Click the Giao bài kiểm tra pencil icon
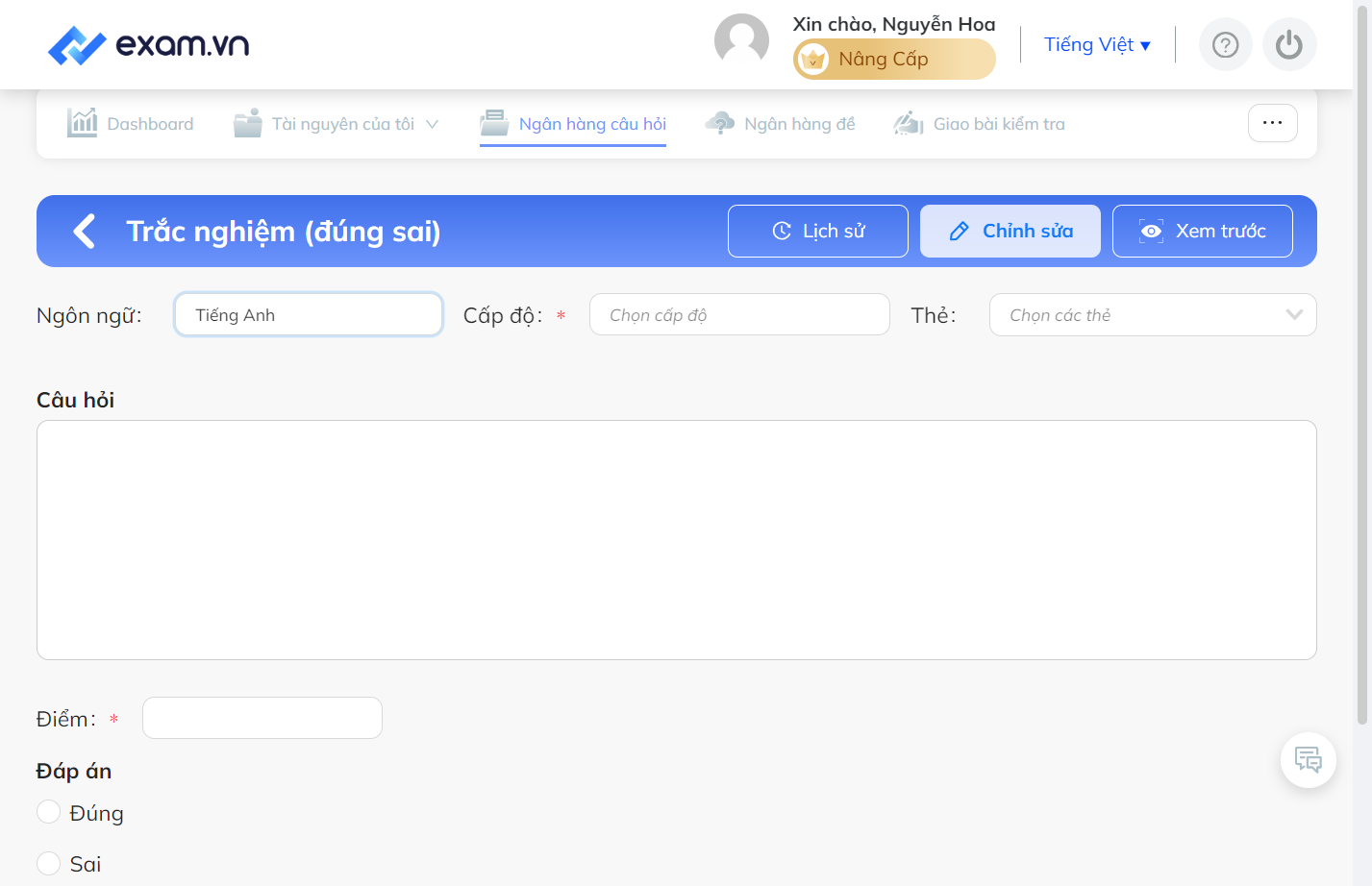This screenshot has height=886, width=1372. pyautogui.click(x=909, y=123)
